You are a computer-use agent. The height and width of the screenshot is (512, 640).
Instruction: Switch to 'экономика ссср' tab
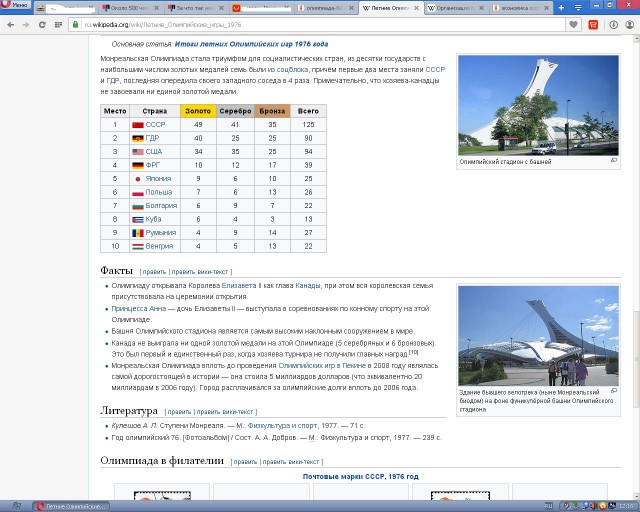click(x=521, y=8)
